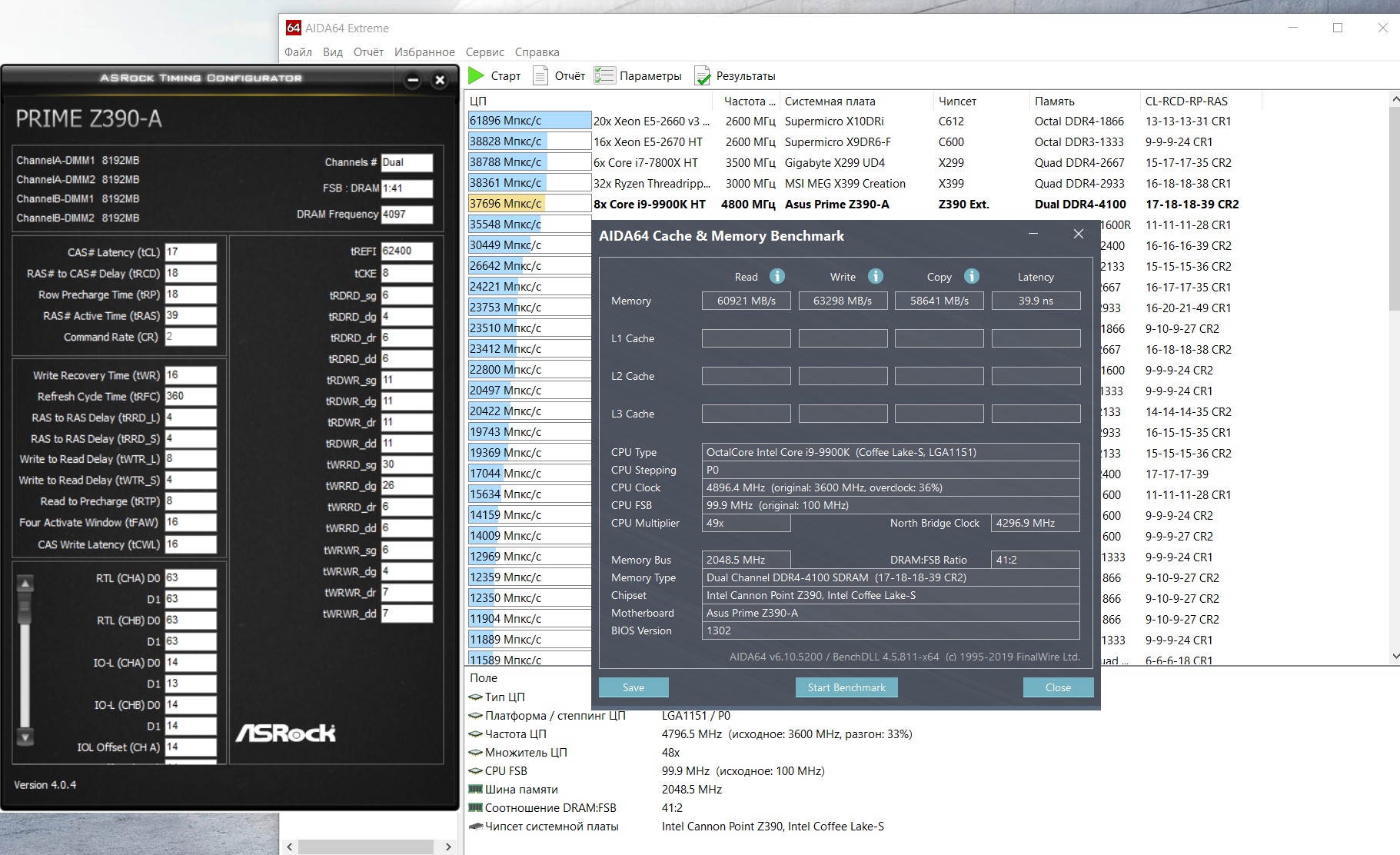Click the DRAM Frequency field
Image resolution: width=1400 pixels, height=855 pixels.
tap(407, 215)
